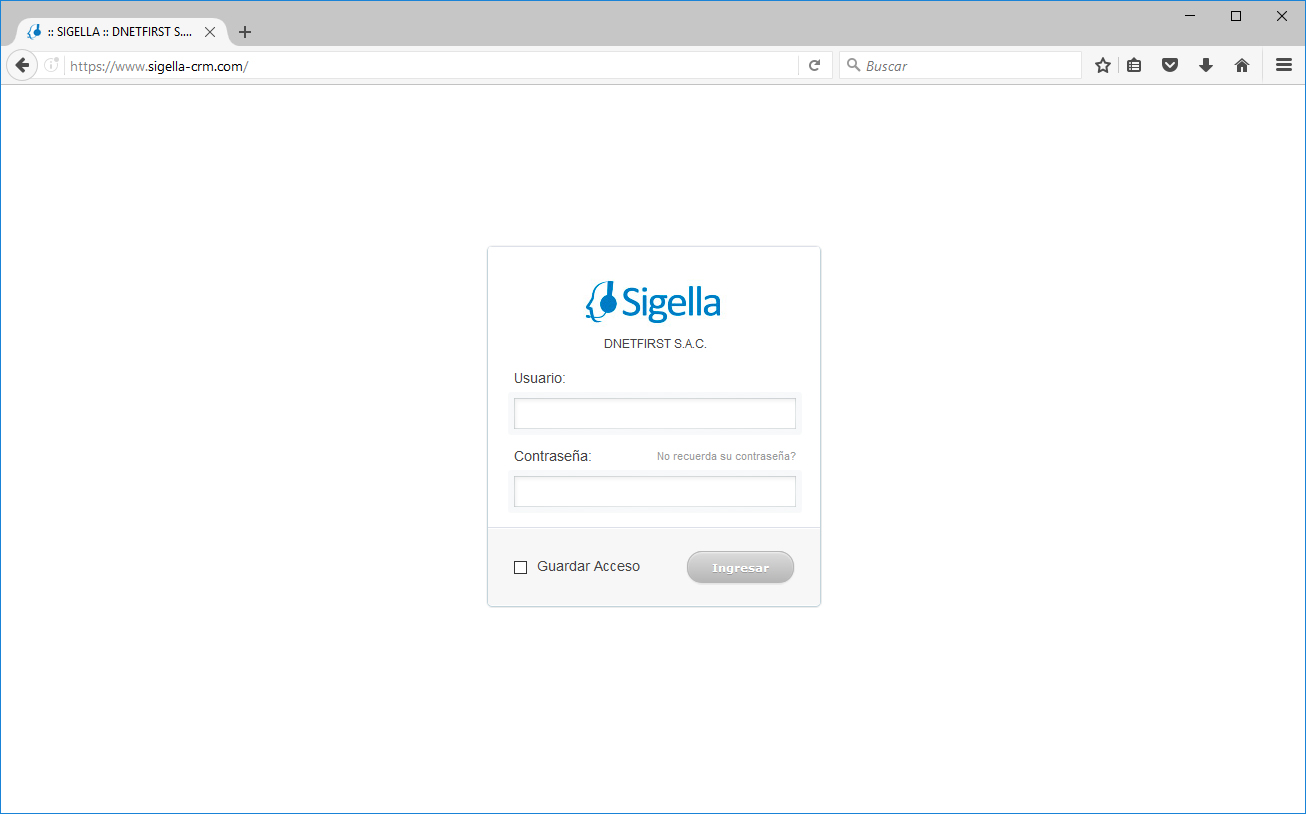Open site information icon in address bar
This screenshot has height=814, width=1306.
pyautogui.click(x=51, y=65)
